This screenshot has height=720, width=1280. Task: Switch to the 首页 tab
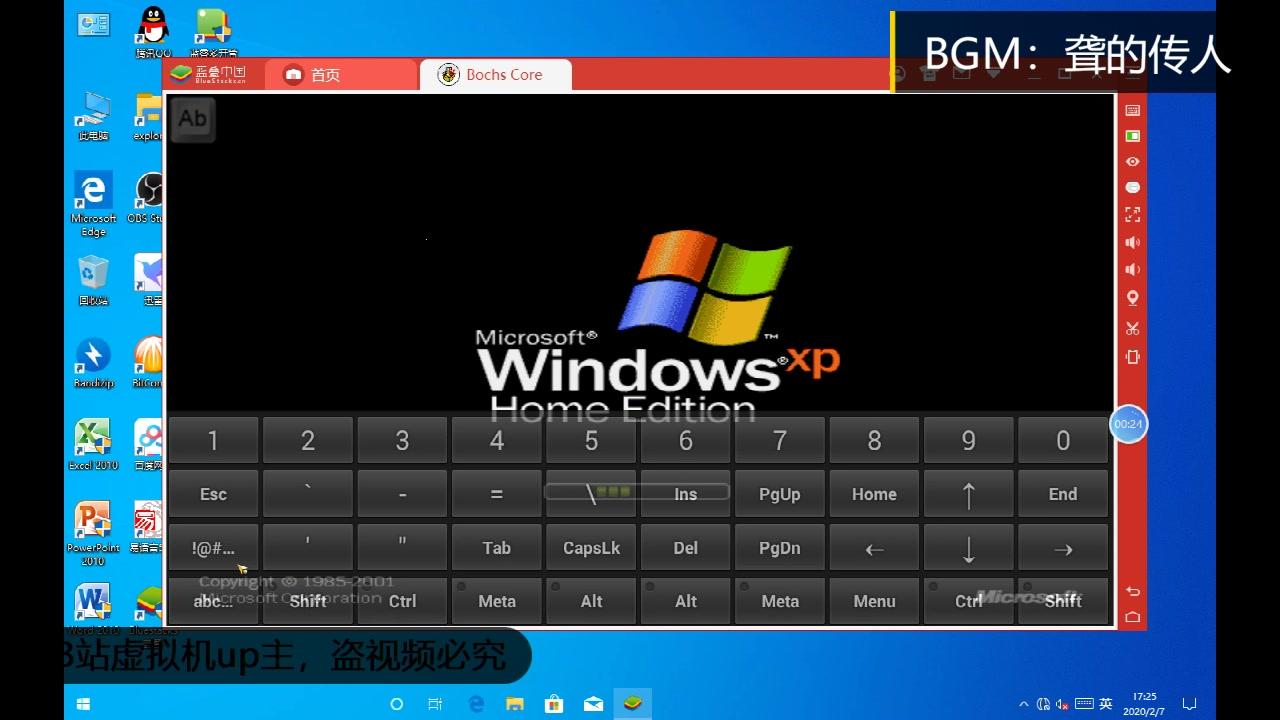click(x=340, y=75)
